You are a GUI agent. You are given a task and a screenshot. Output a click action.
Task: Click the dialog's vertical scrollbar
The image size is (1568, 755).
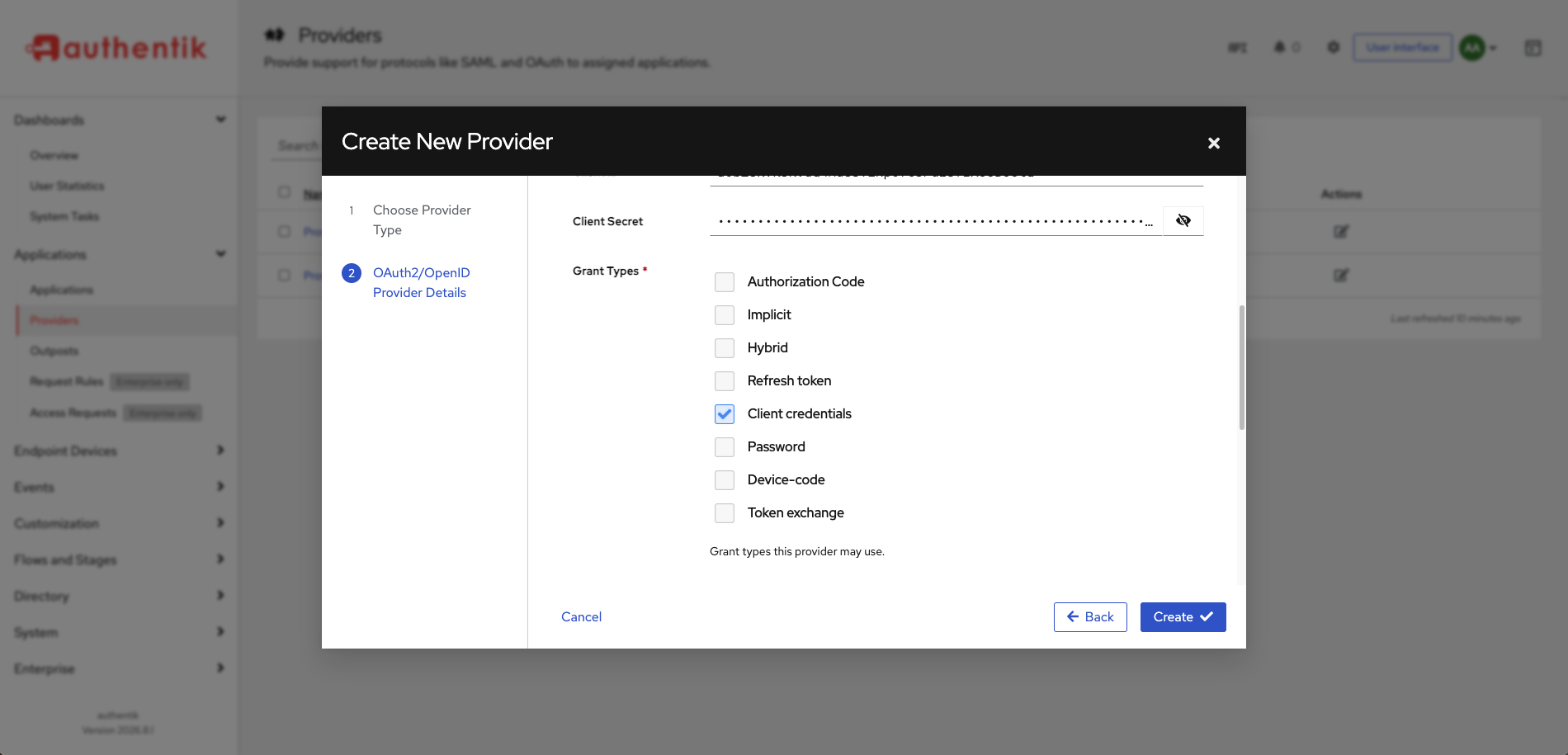[1241, 367]
